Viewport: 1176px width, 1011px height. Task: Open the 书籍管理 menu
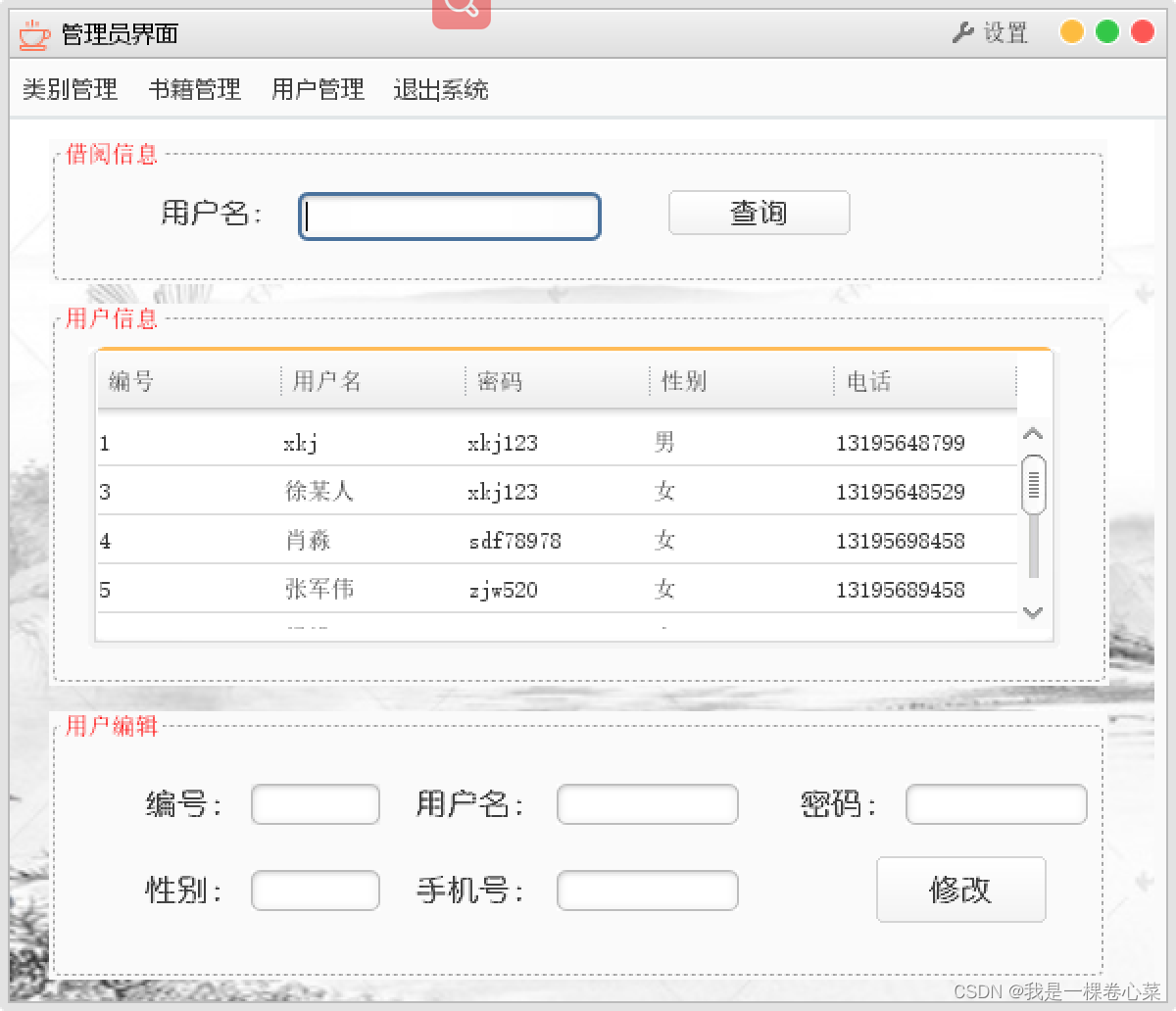[x=194, y=90]
